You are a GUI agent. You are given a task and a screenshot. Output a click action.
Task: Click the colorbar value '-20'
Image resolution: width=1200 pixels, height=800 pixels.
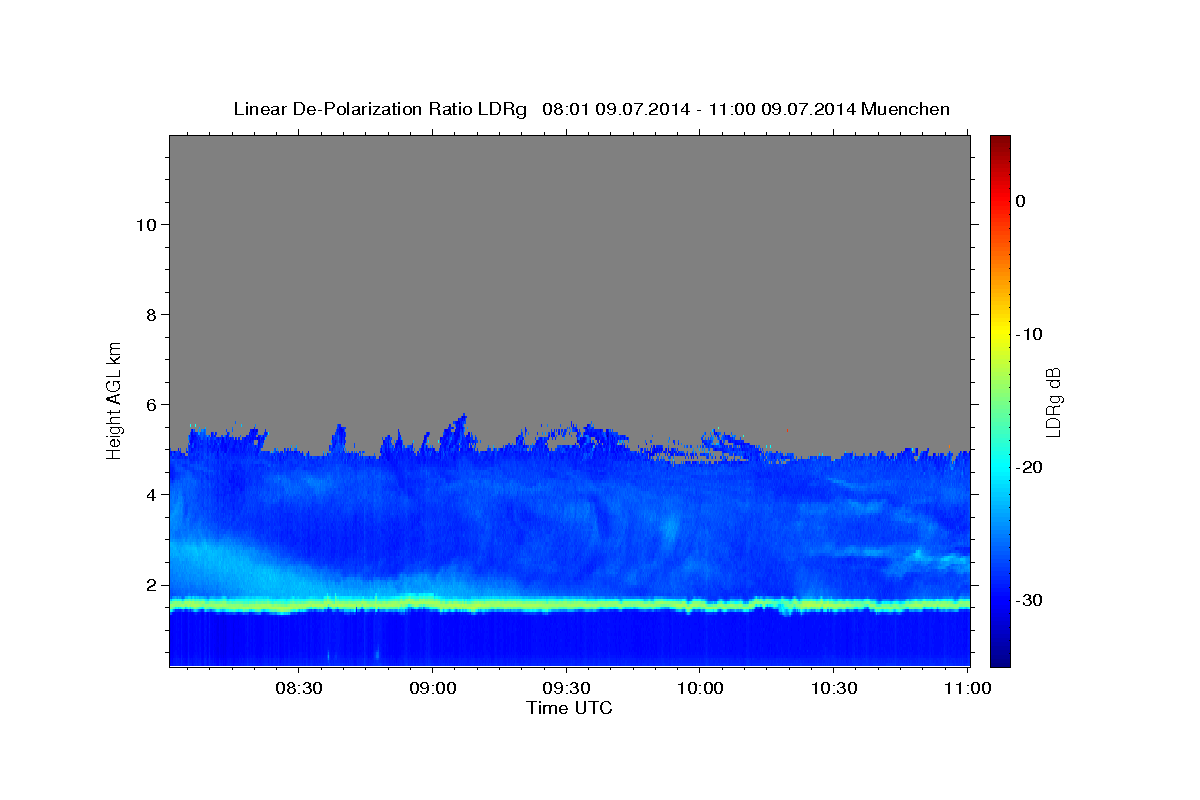1029,467
